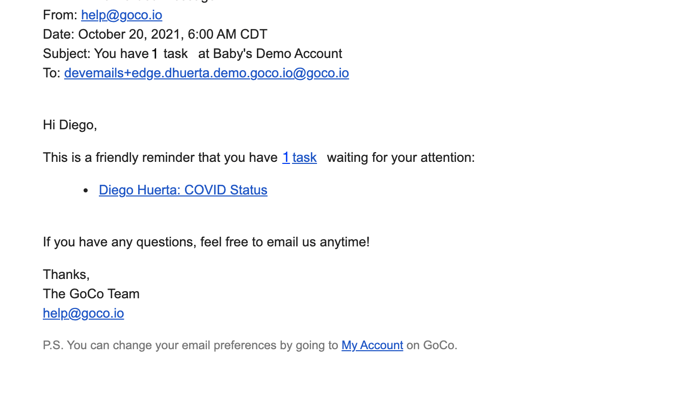The width and height of the screenshot is (688, 395).
Task: Click the devemails+edge.dhuerta recipient address link
Action: click(x=207, y=73)
